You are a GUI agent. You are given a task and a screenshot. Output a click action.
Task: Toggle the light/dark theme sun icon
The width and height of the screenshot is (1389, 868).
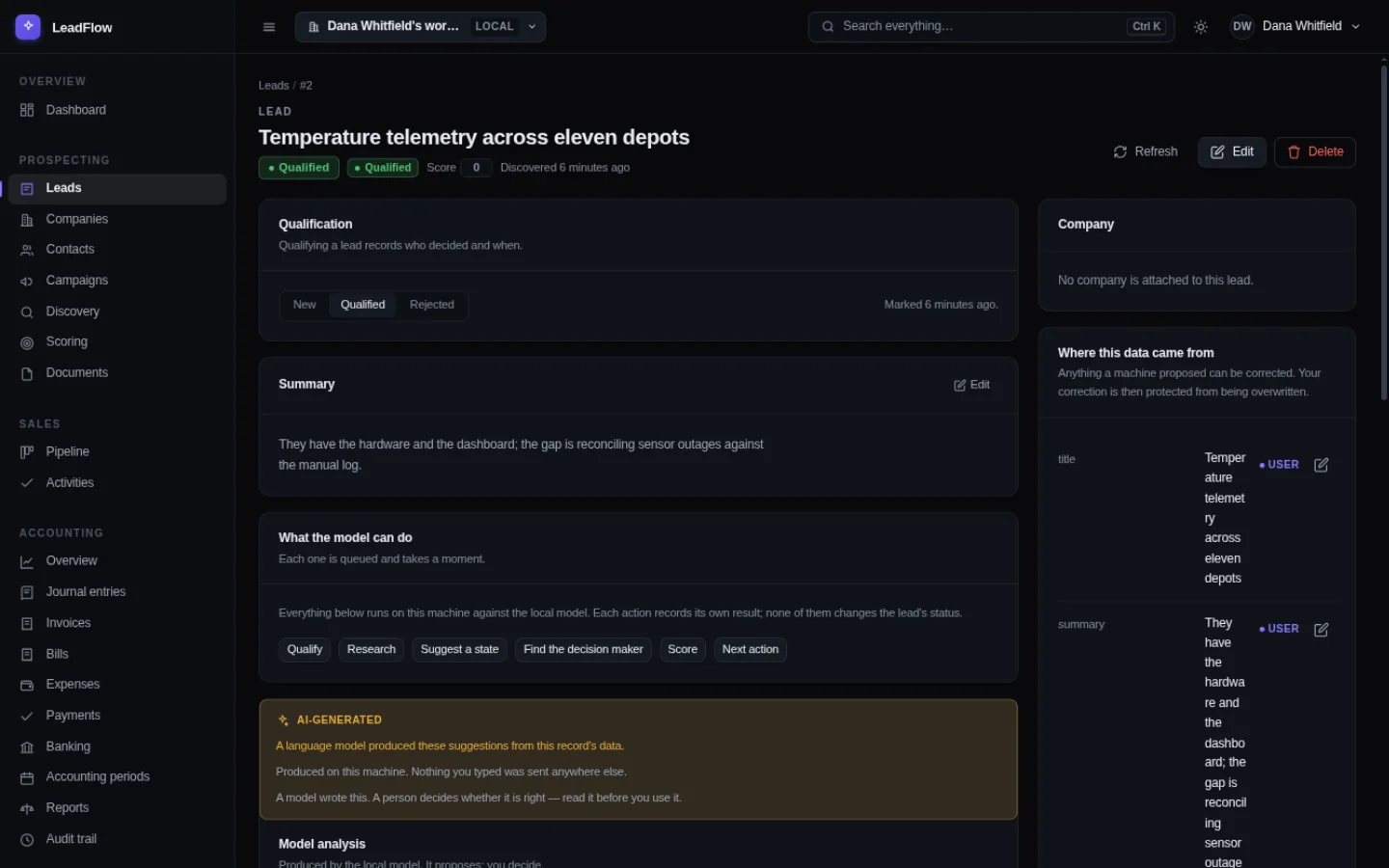(x=1201, y=27)
